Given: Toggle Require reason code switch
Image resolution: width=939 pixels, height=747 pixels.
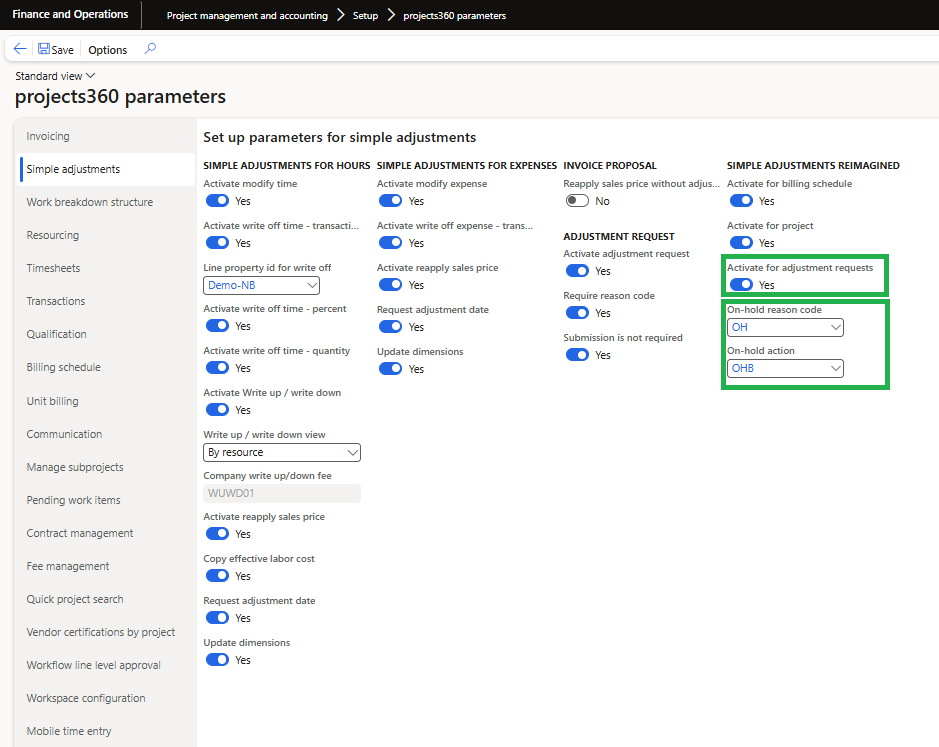Looking at the screenshot, I should coord(577,313).
